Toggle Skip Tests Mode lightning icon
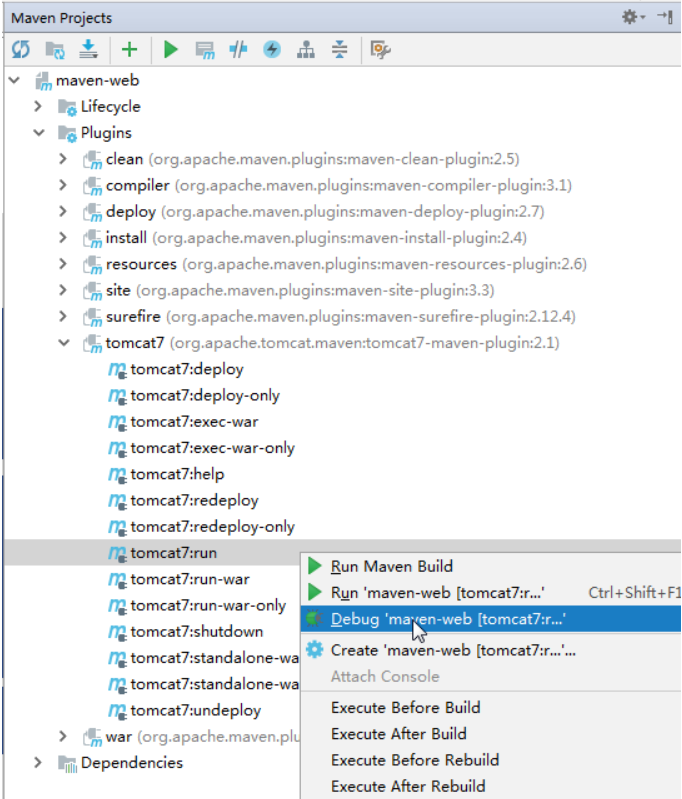The image size is (682, 799). [x=272, y=49]
